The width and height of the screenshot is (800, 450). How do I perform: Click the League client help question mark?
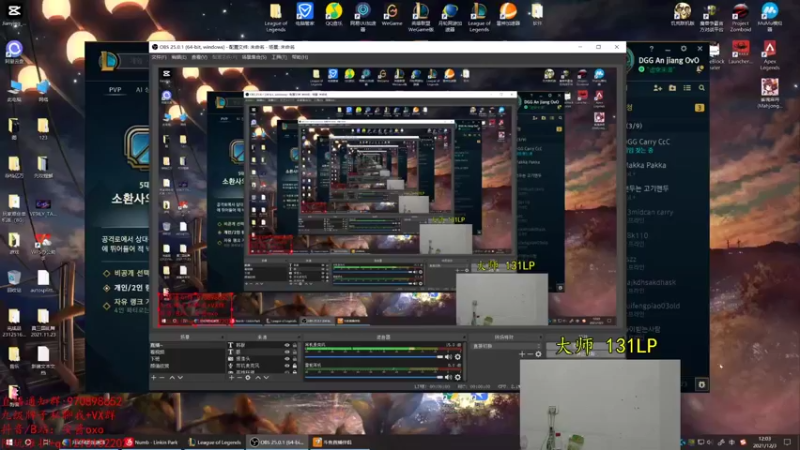tap(651, 49)
